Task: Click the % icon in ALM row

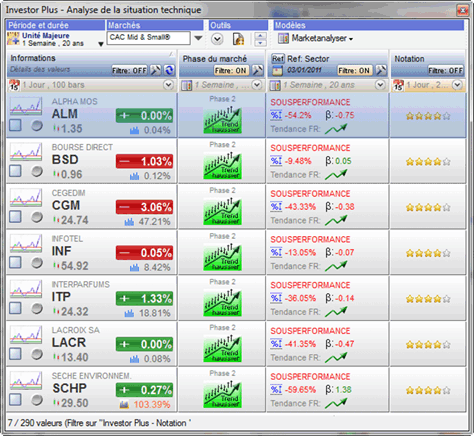Action: click(276, 115)
